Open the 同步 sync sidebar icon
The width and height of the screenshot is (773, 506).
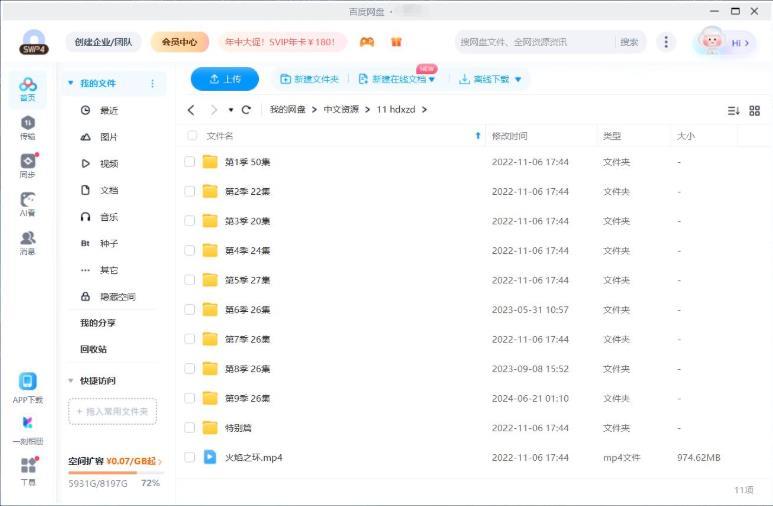coord(28,166)
